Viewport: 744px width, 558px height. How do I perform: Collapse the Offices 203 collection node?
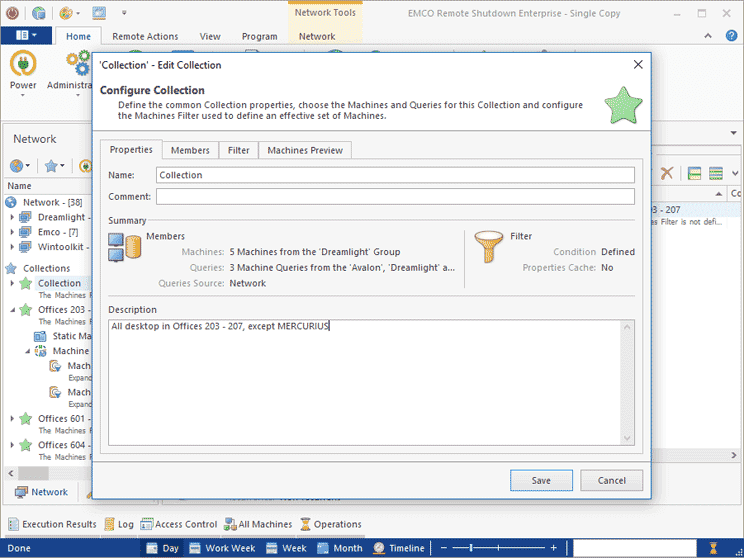(x=12, y=310)
